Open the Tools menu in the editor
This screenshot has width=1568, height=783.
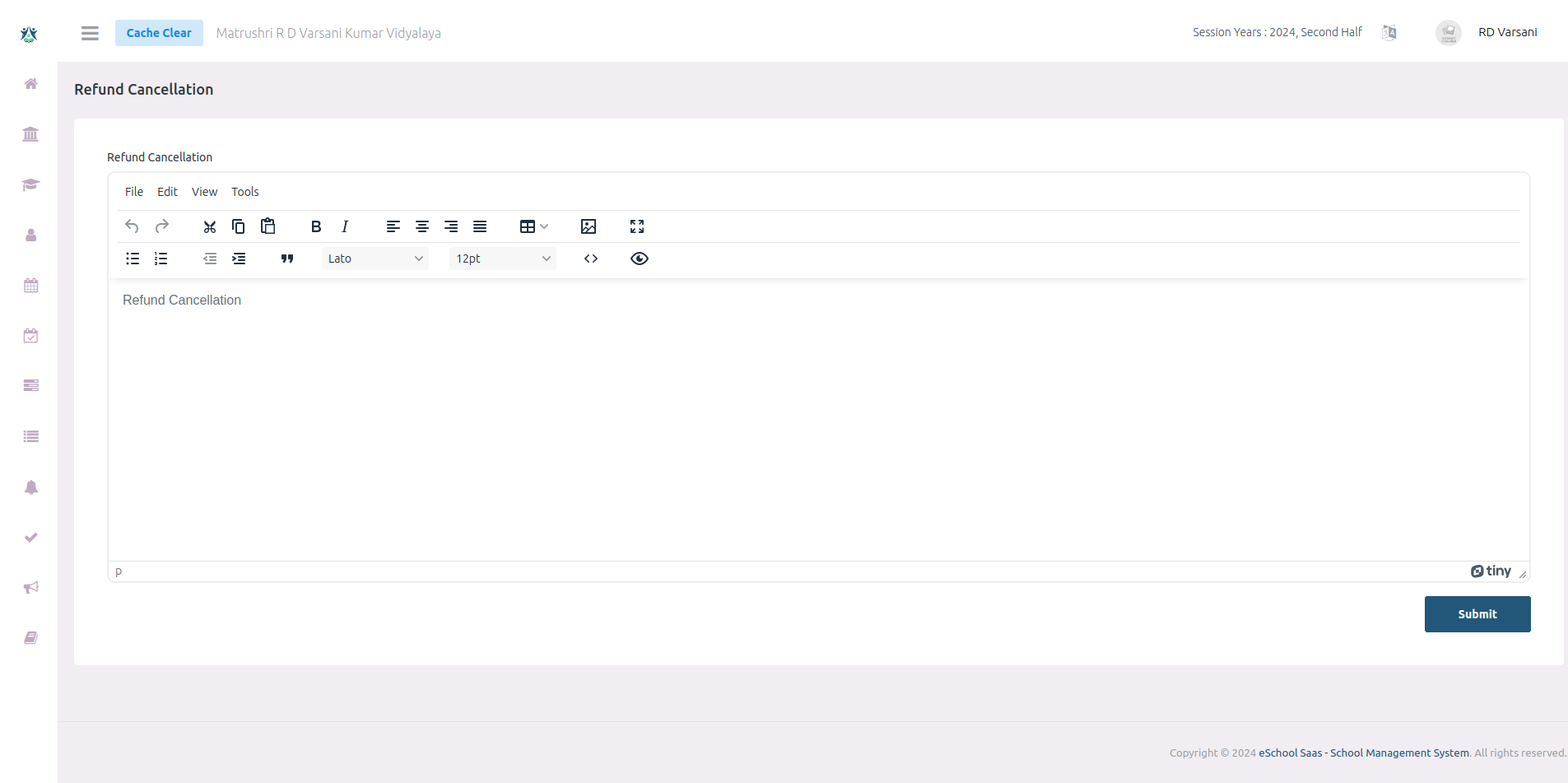(244, 192)
